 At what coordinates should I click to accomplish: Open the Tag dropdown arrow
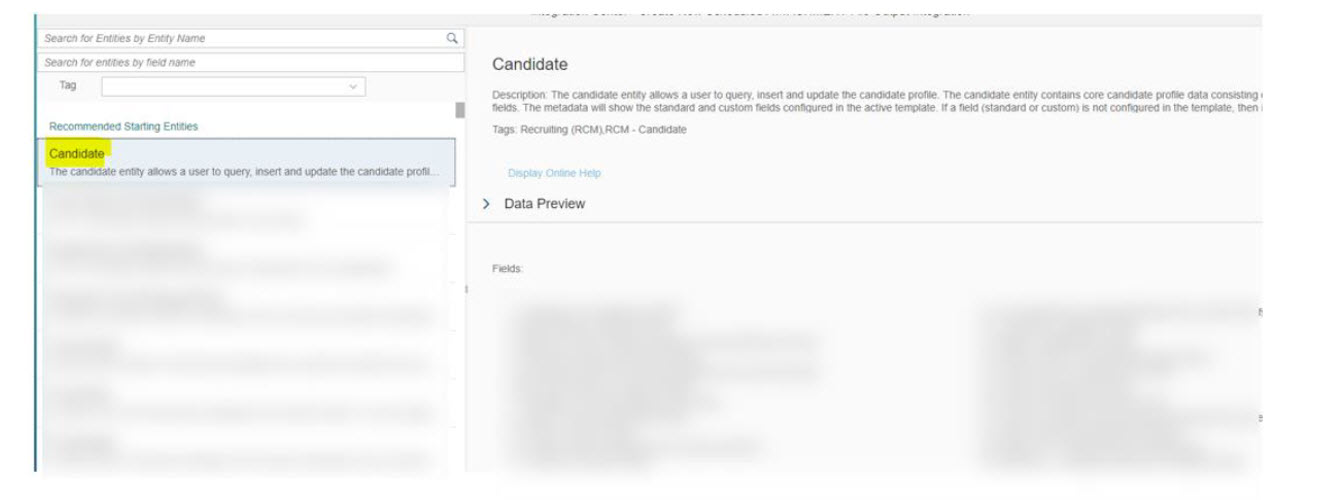pyautogui.click(x=352, y=87)
